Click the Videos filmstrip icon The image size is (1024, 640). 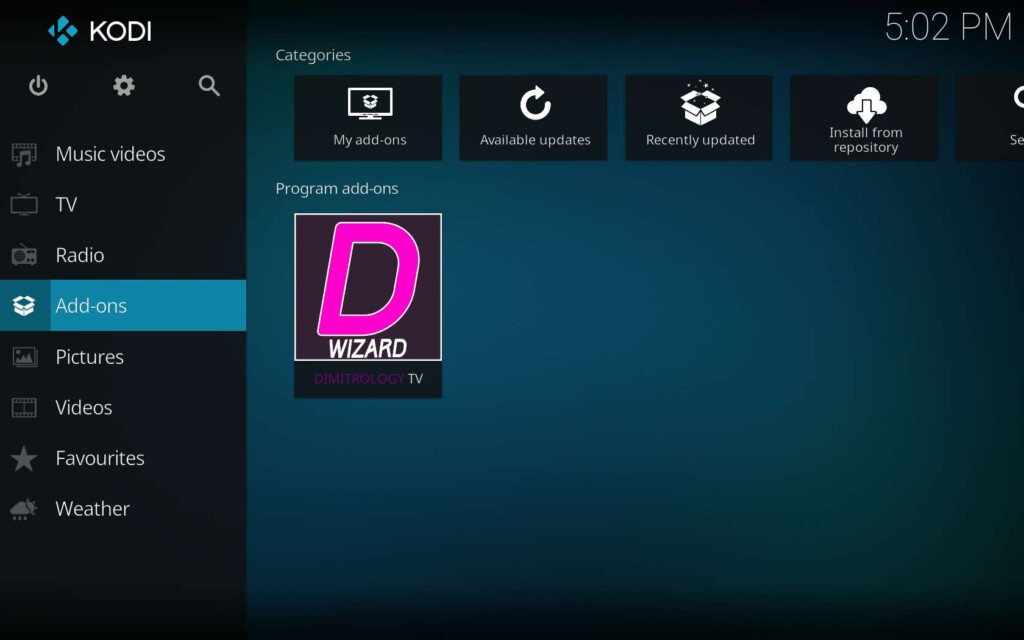[x=24, y=408]
